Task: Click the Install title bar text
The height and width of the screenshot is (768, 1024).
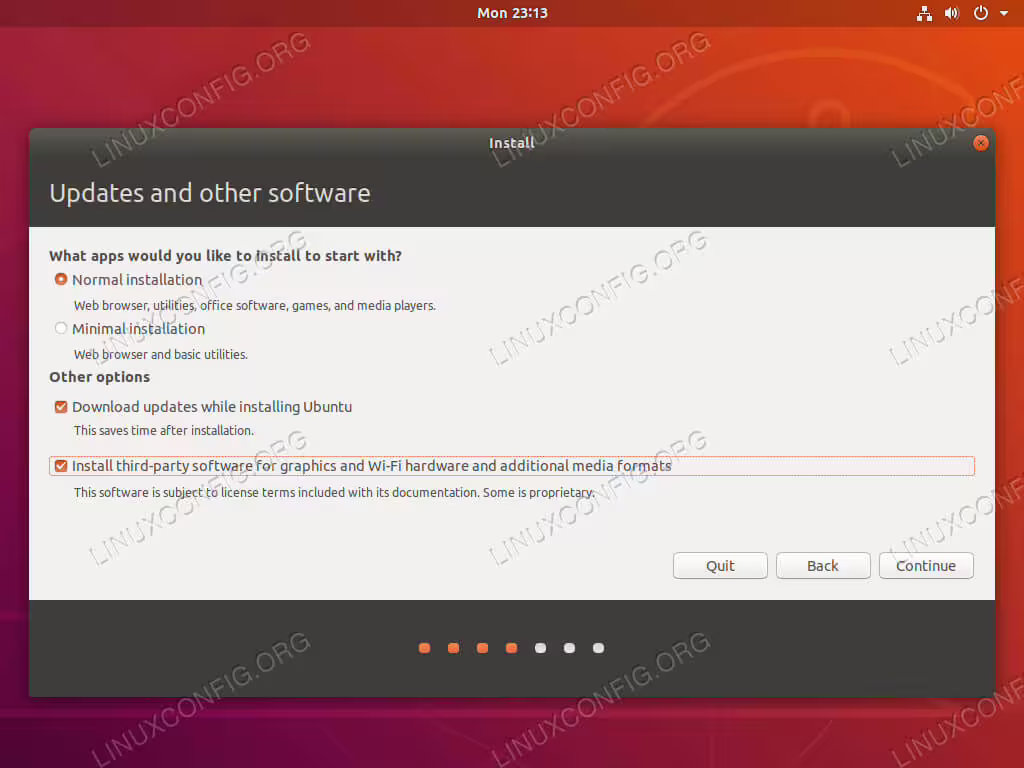Action: click(x=512, y=143)
